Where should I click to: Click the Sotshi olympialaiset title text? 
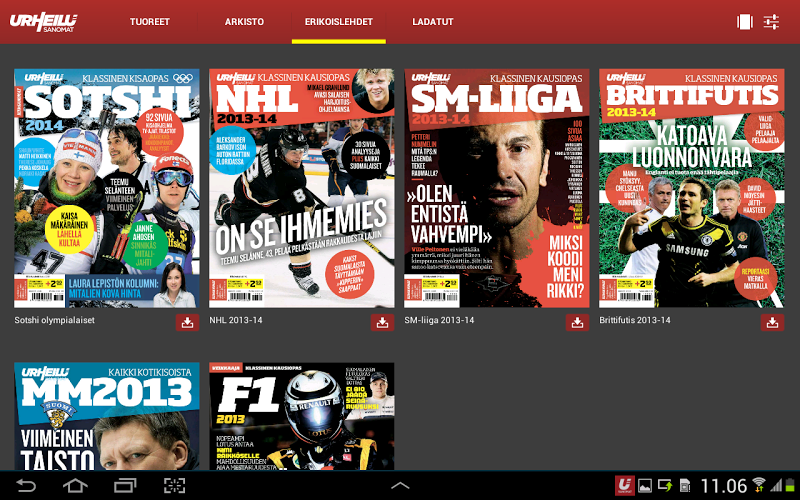(55, 320)
